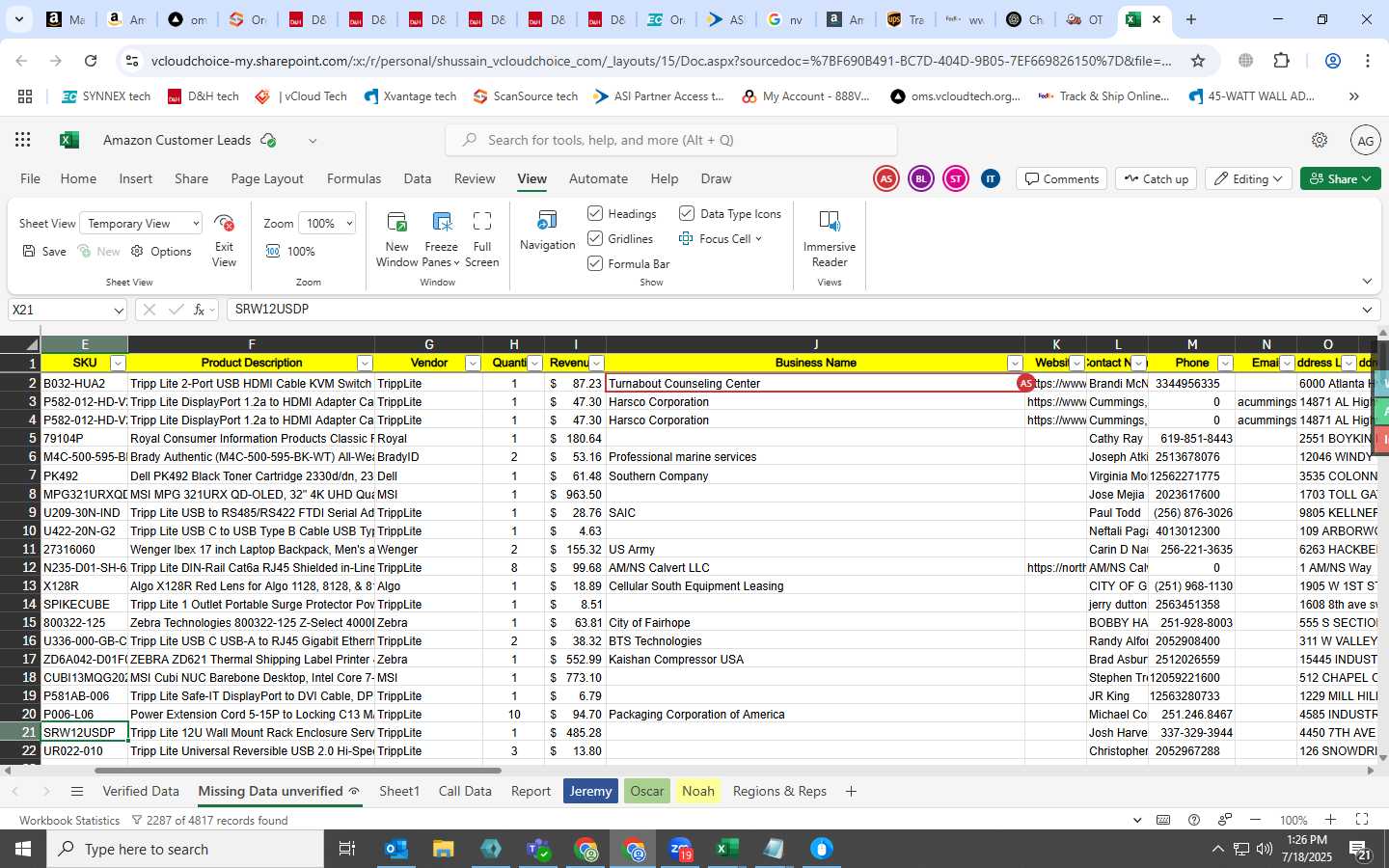Toggle the Formula Bar checkbox
Viewport: 1389px width, 868px height.
[x=595, y=263]
